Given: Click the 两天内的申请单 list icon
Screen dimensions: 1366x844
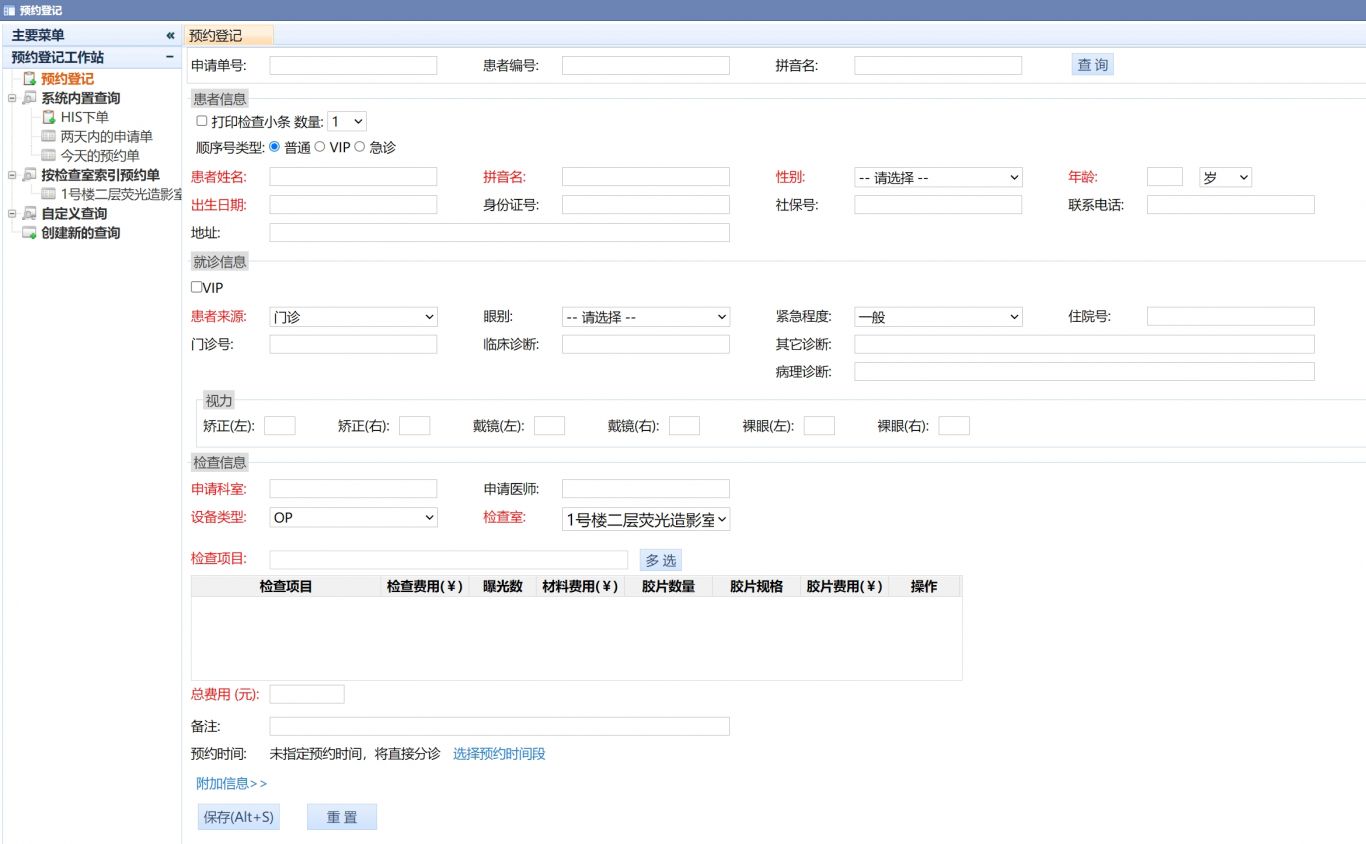Looking at the screenshot, I should [x=49, y=136].
